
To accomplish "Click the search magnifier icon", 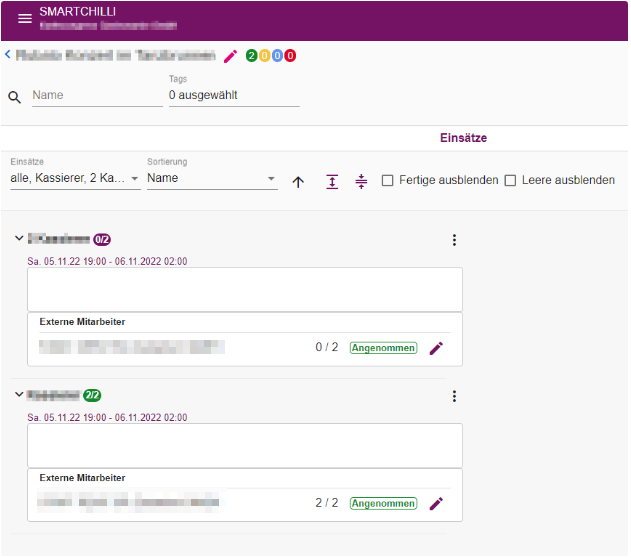I will [x=14, y=97].
